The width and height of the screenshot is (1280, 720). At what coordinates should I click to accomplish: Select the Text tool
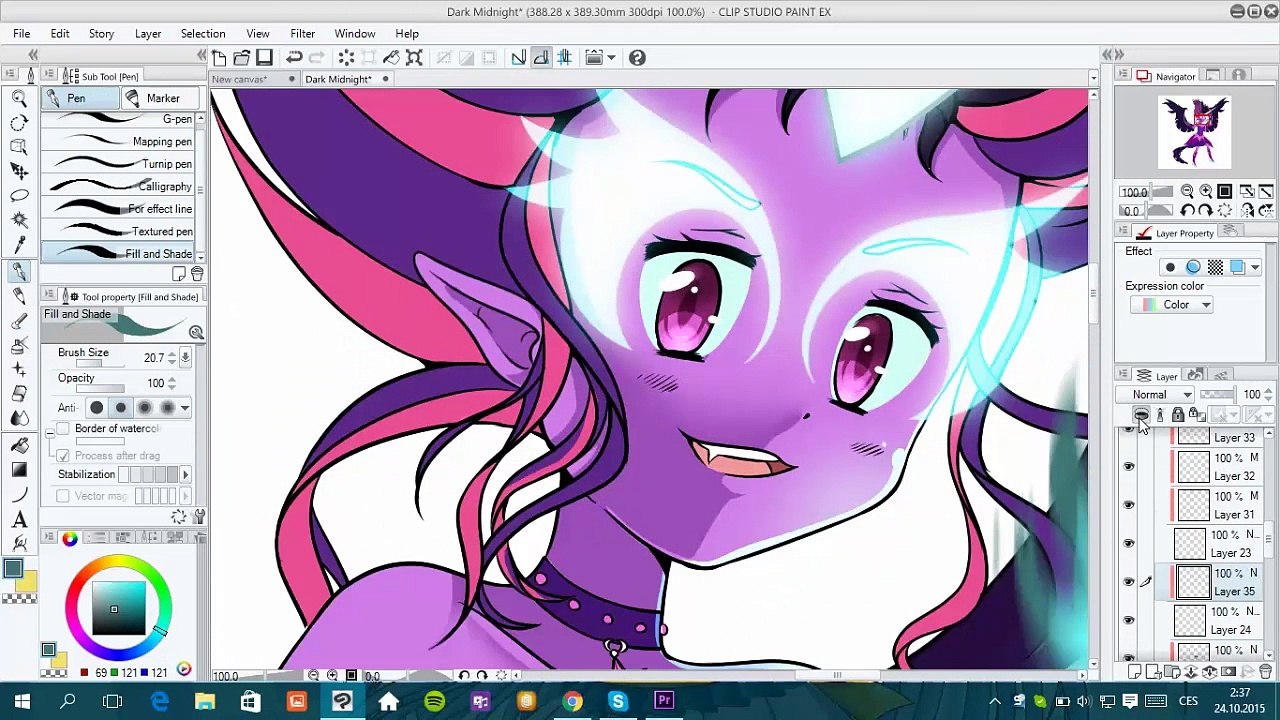(x=19, y=520)
